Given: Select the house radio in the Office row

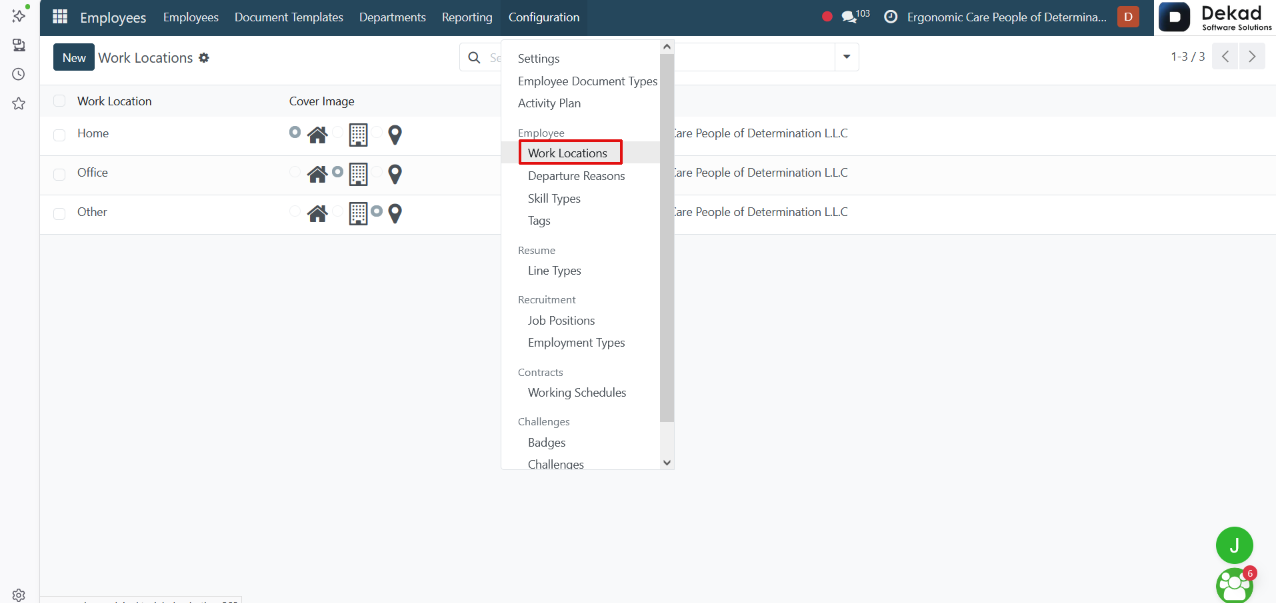Looking at the screenshot, I should (x=295, y=172).
